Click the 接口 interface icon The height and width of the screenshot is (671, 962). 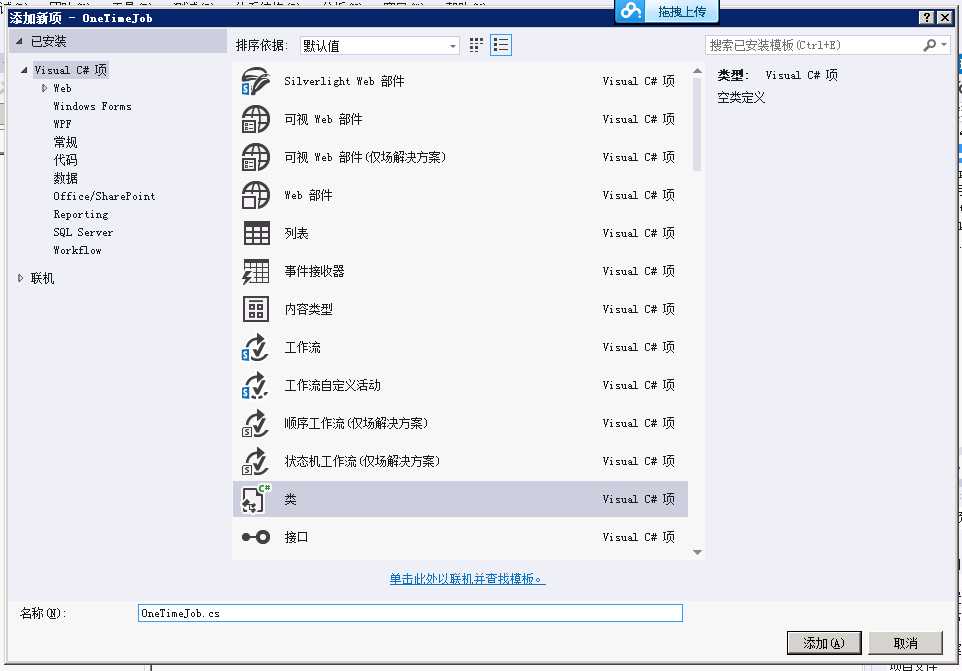[x=256, y=537]
